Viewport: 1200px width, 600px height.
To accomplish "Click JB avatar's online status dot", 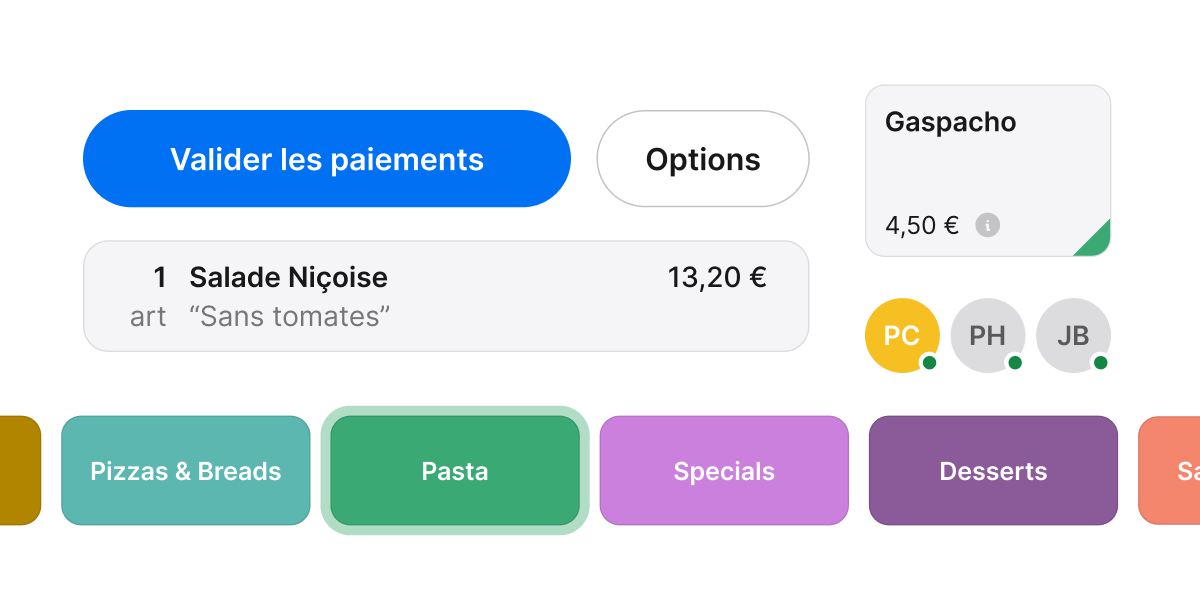I will pos(1097,362).
